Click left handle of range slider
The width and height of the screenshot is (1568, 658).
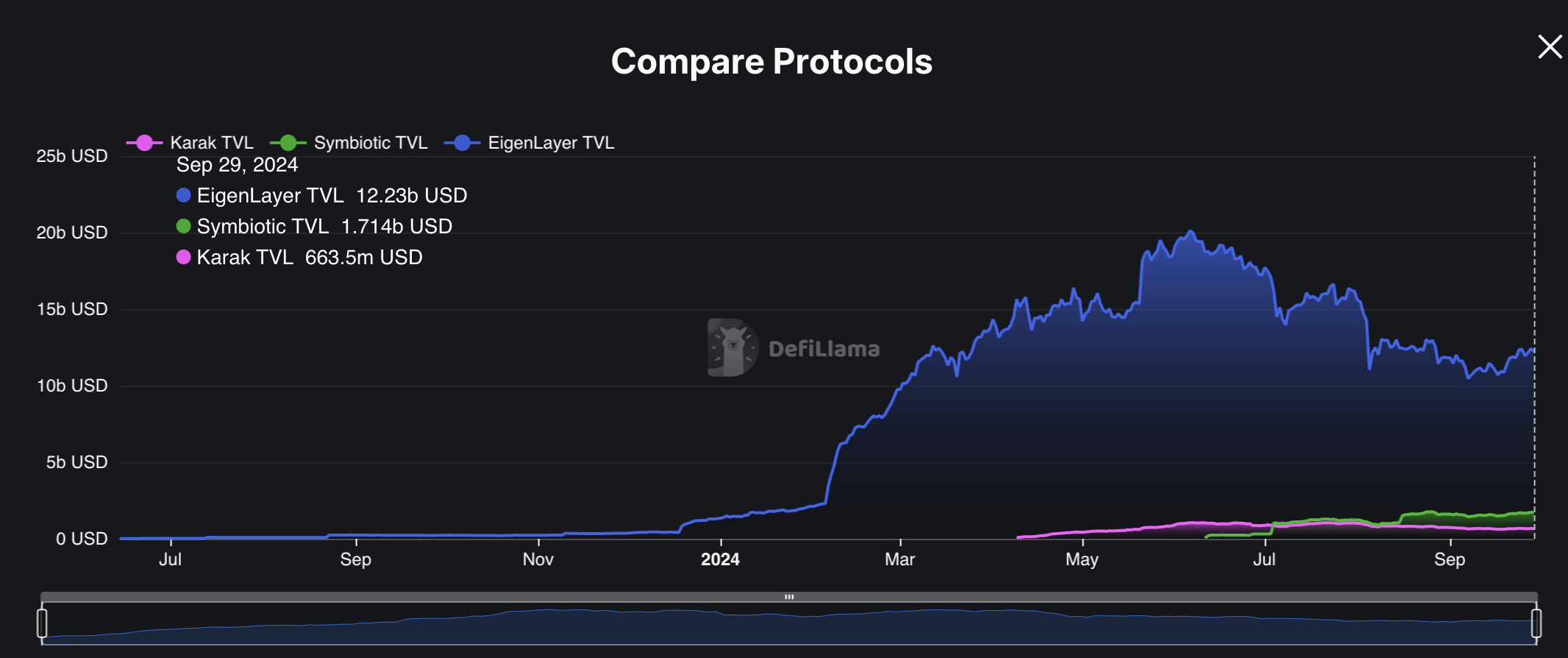click(42, 623)
